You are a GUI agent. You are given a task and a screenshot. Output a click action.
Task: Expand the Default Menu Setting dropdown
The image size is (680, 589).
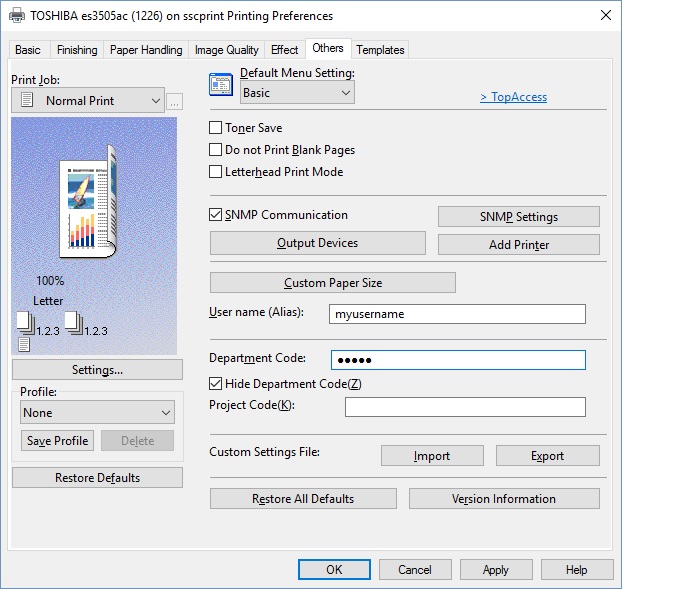pyautogui.click(x=297, y=92)
